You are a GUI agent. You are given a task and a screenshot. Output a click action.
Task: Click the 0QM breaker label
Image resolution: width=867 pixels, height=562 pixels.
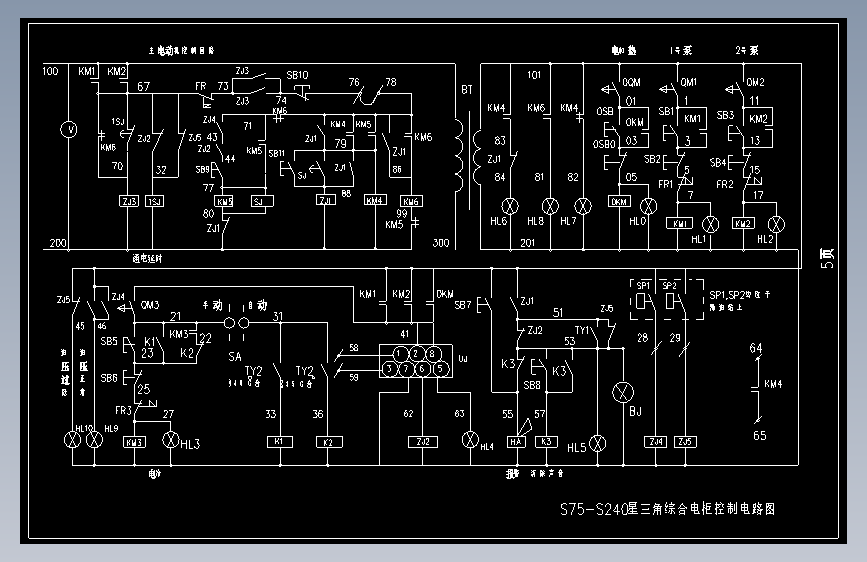[x=631, y=82]
